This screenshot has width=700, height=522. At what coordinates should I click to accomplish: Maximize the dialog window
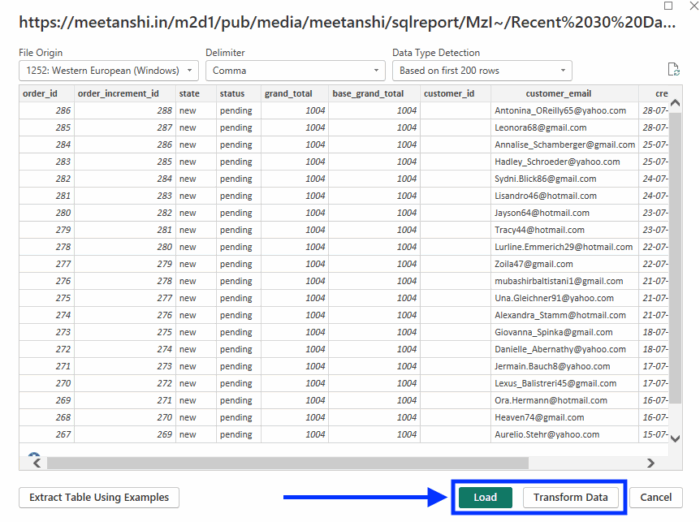pos(668,5)
